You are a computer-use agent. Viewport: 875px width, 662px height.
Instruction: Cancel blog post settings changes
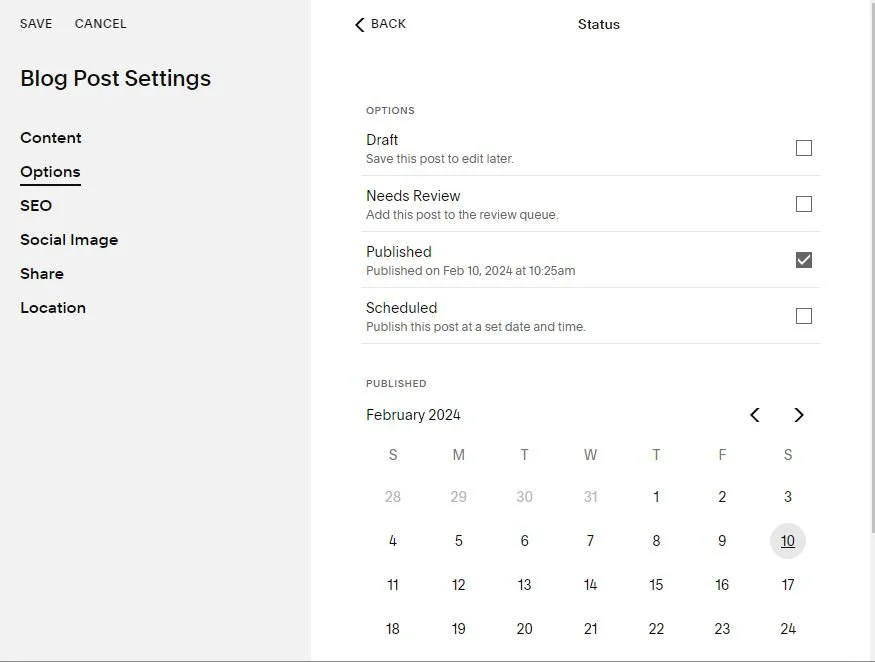pyautogui.click(x=100, y=24)
